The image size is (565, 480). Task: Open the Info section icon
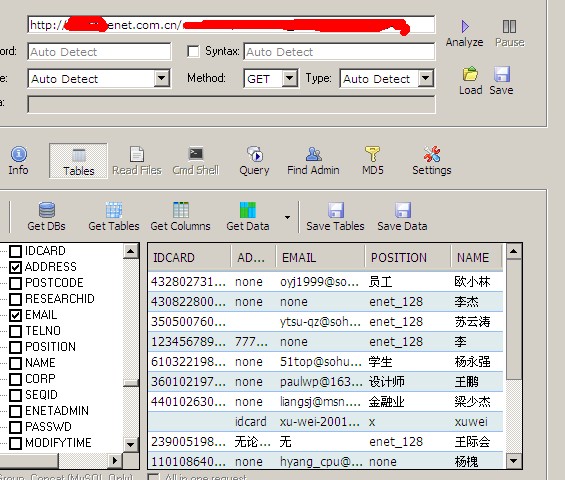(x=19, y=154)
